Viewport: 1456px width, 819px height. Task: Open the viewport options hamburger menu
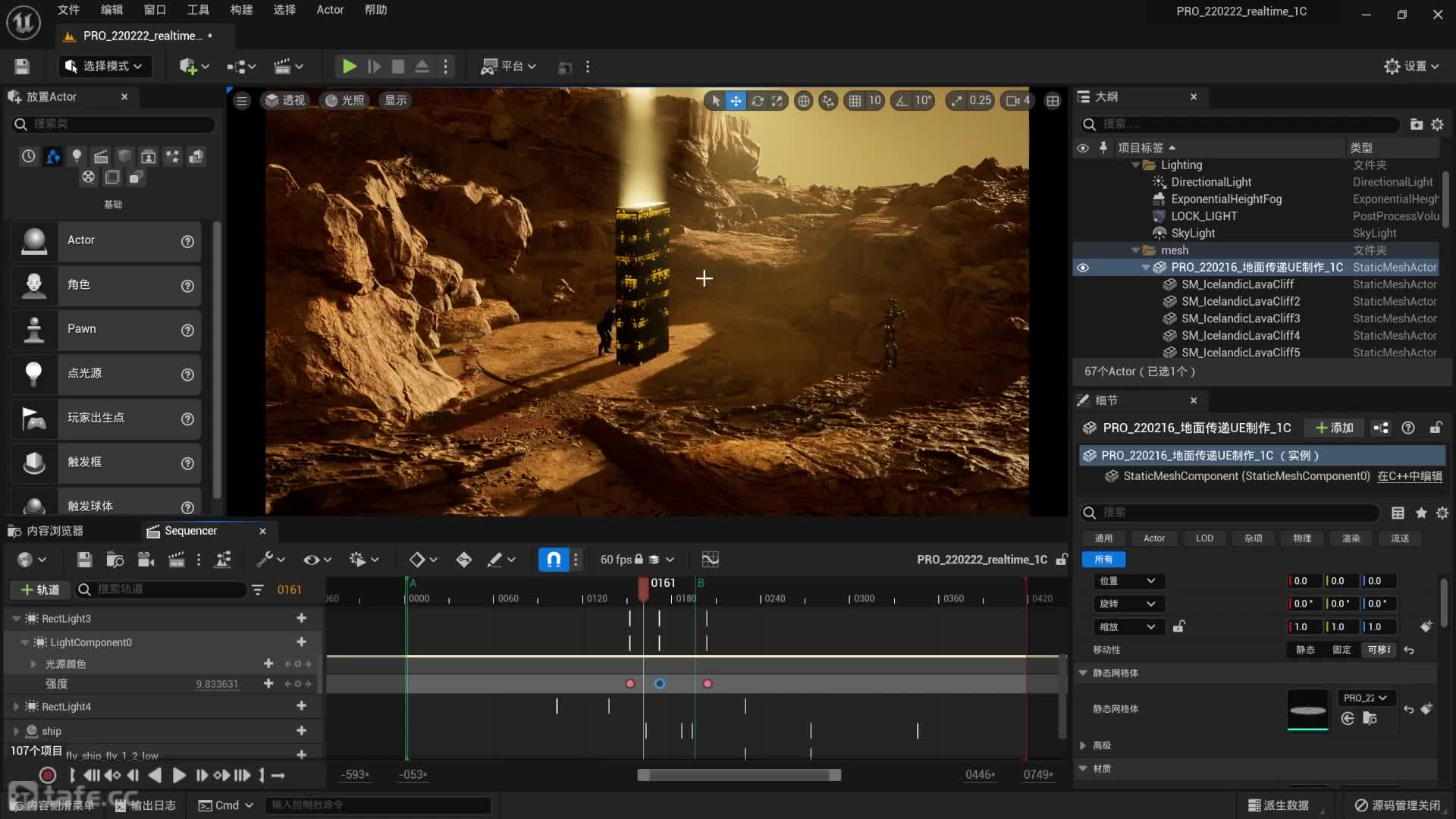[x=242, y=100]
